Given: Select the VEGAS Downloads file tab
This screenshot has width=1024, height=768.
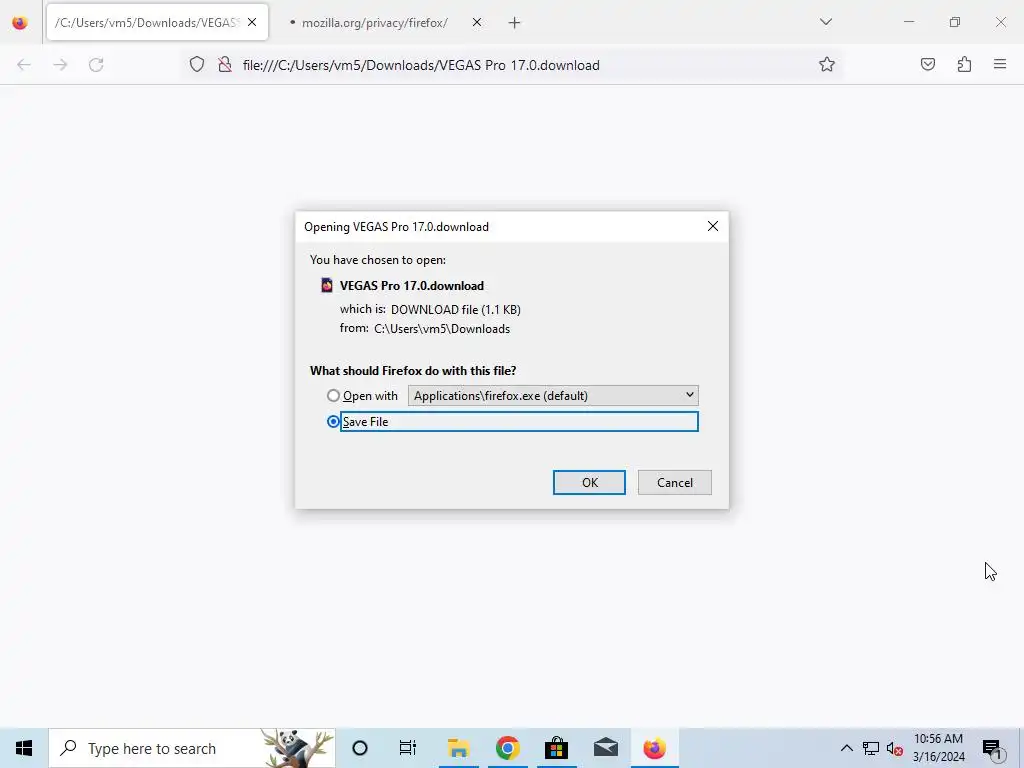Looking at the screenshot, I should [x=147, y=23].
